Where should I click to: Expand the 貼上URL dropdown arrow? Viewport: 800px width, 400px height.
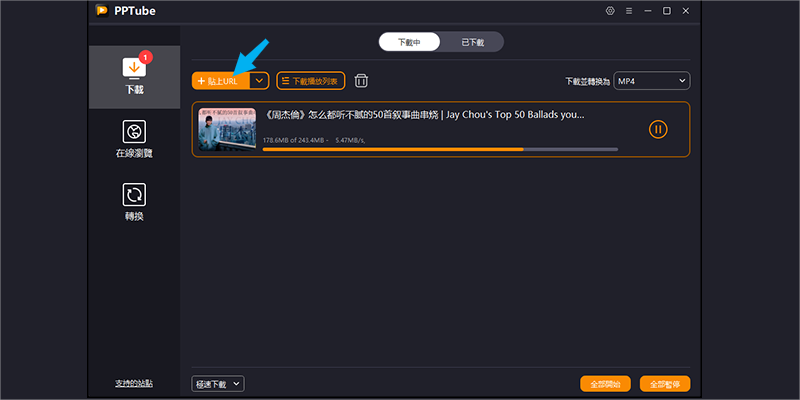coord(260,81)
